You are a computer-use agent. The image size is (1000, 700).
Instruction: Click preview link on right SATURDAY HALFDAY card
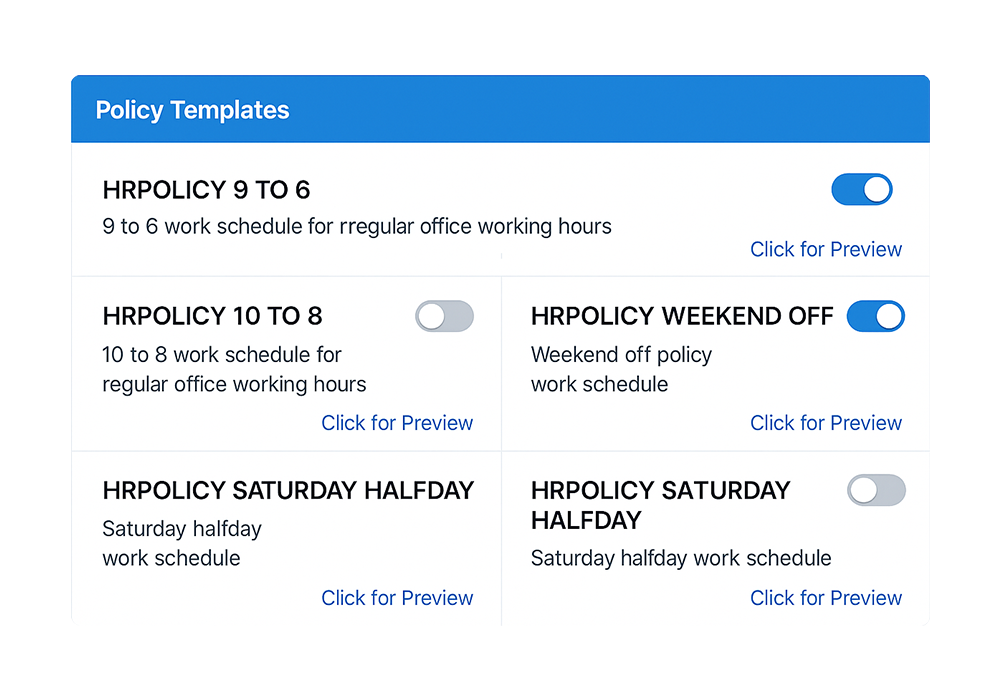click(825, 597)
